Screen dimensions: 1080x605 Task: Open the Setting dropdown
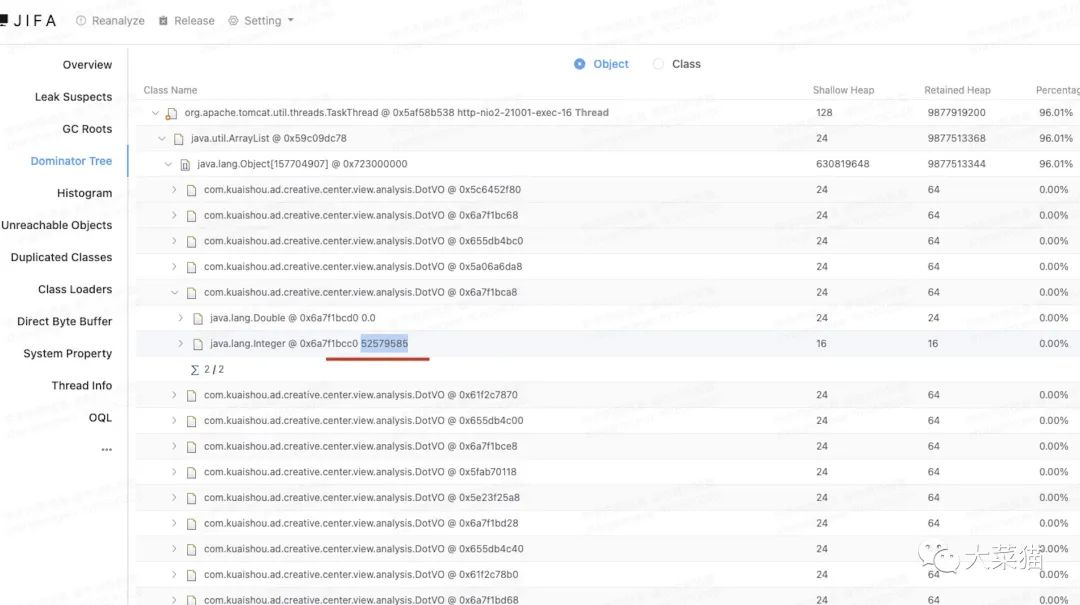tap(261, 21)
